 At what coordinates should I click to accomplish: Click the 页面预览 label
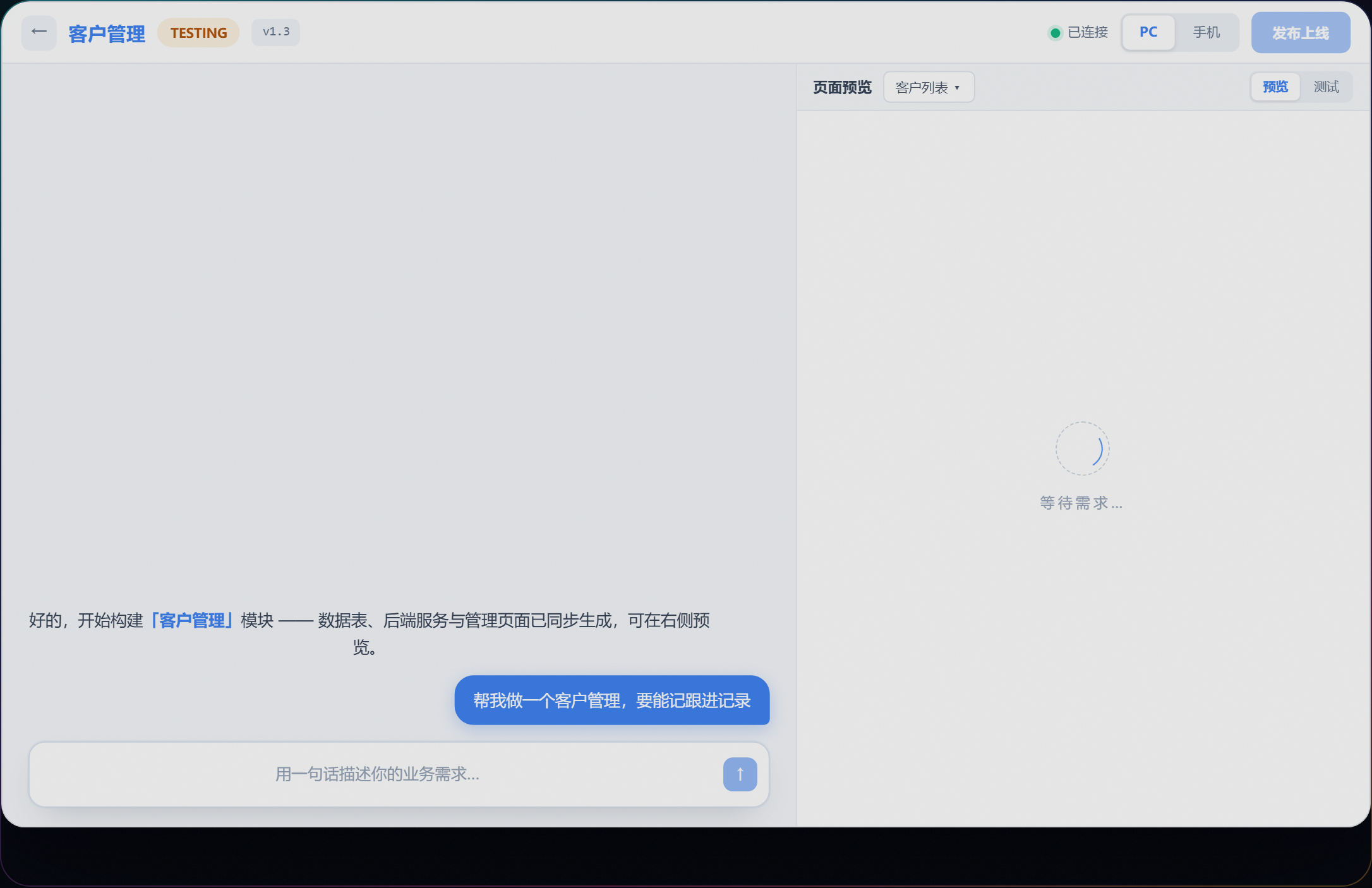(842, 87)
